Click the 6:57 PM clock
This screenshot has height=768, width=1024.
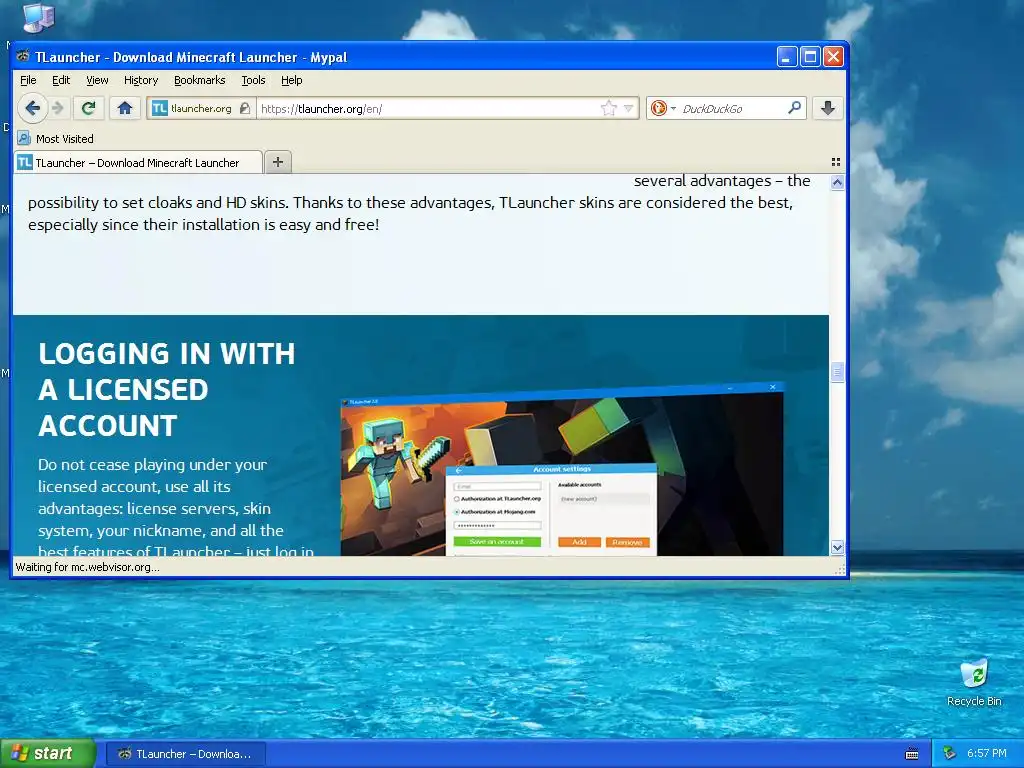coord(987,754)
